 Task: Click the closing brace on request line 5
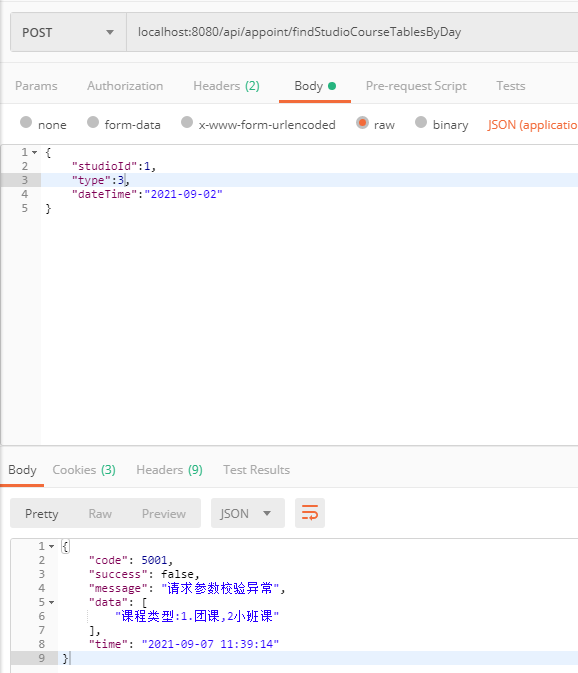(48, 208)
